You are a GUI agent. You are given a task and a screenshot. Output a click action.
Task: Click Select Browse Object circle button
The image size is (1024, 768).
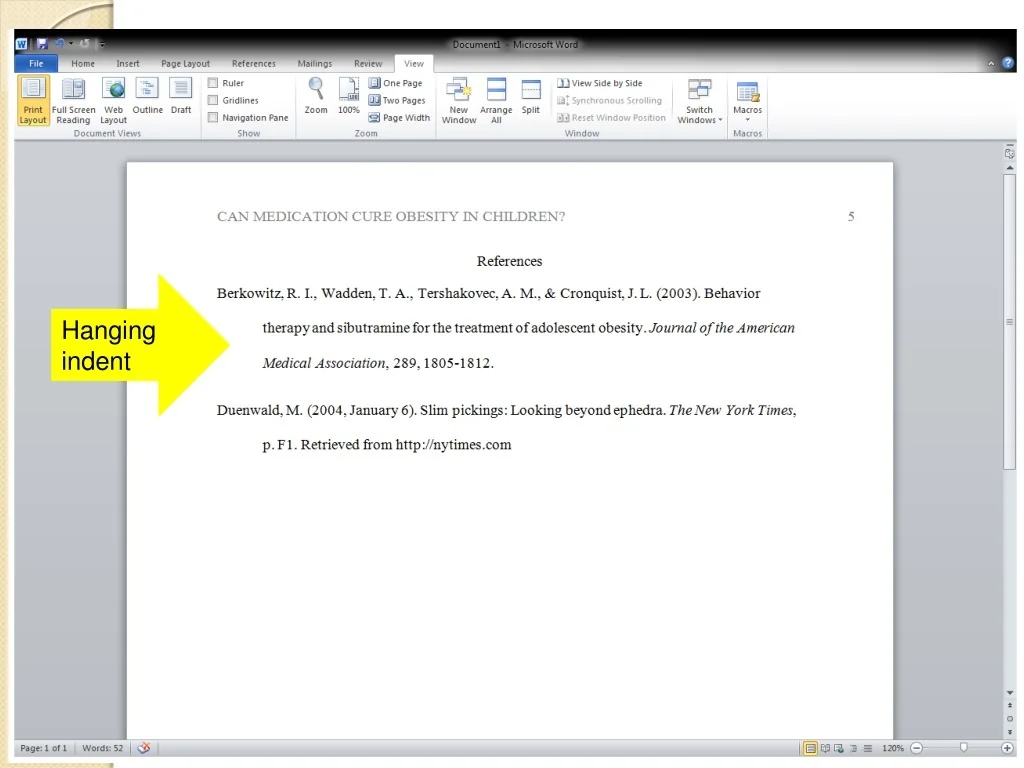[x=1010, y=719]
